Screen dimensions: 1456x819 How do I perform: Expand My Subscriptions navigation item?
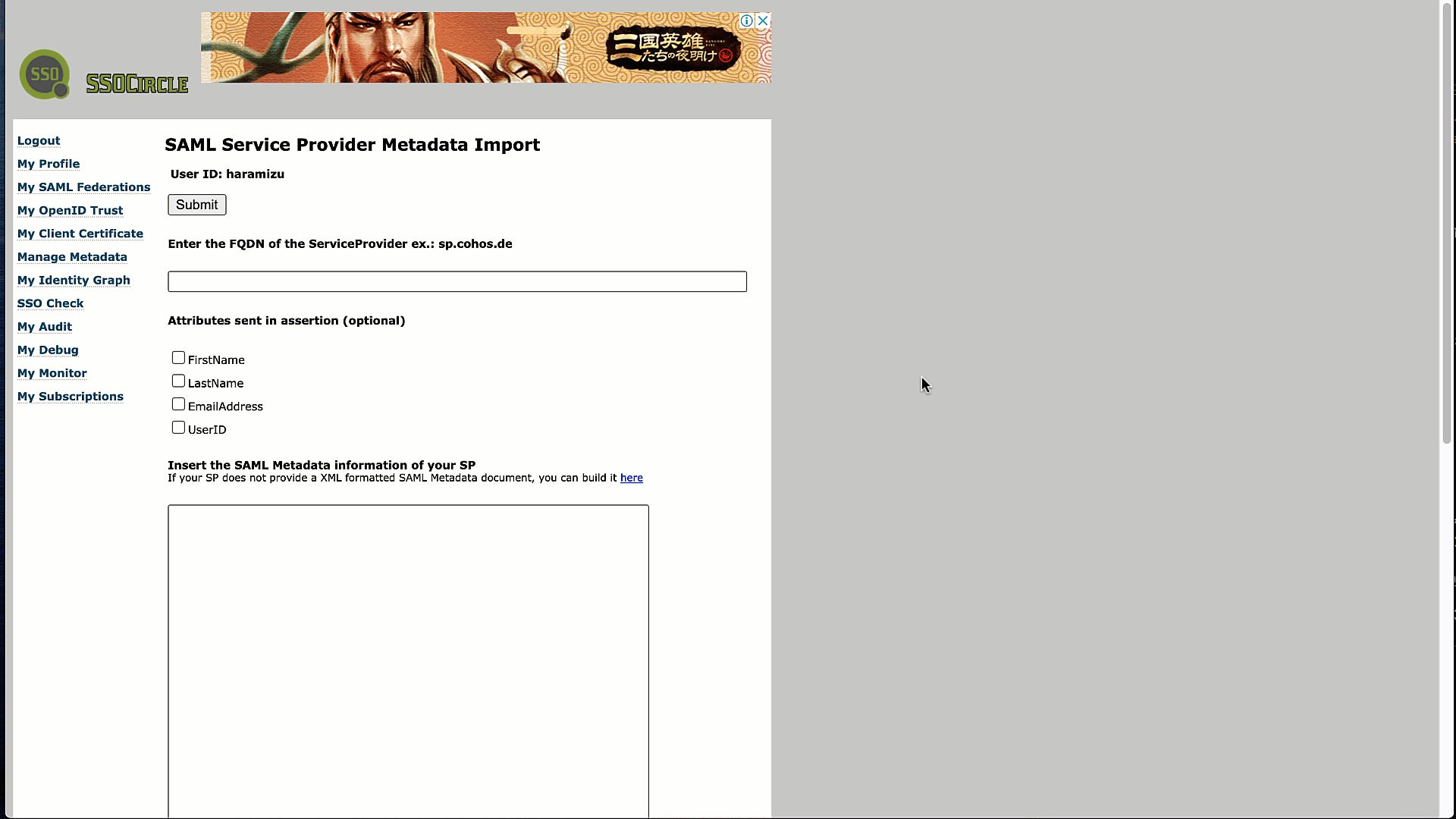click(70, 396)
